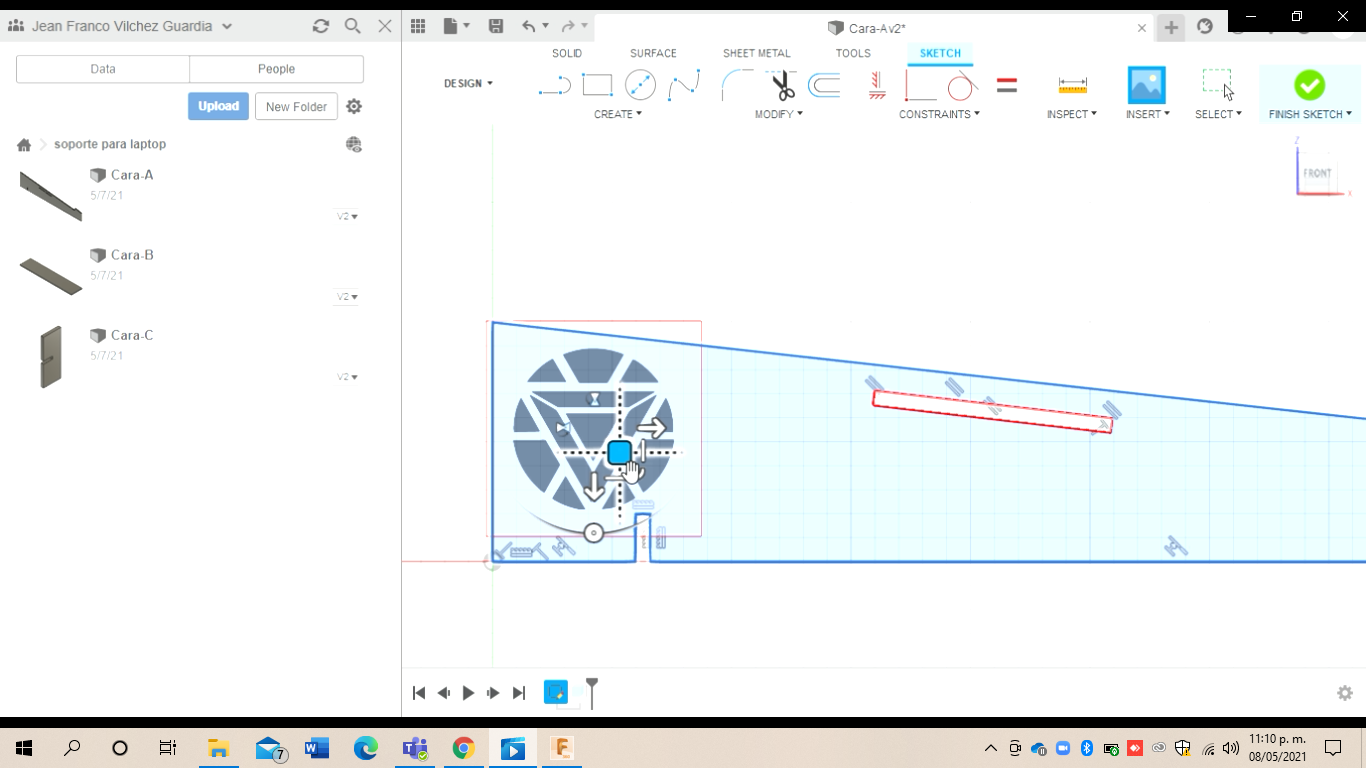Select the SKETCH tab

(940, 53)
